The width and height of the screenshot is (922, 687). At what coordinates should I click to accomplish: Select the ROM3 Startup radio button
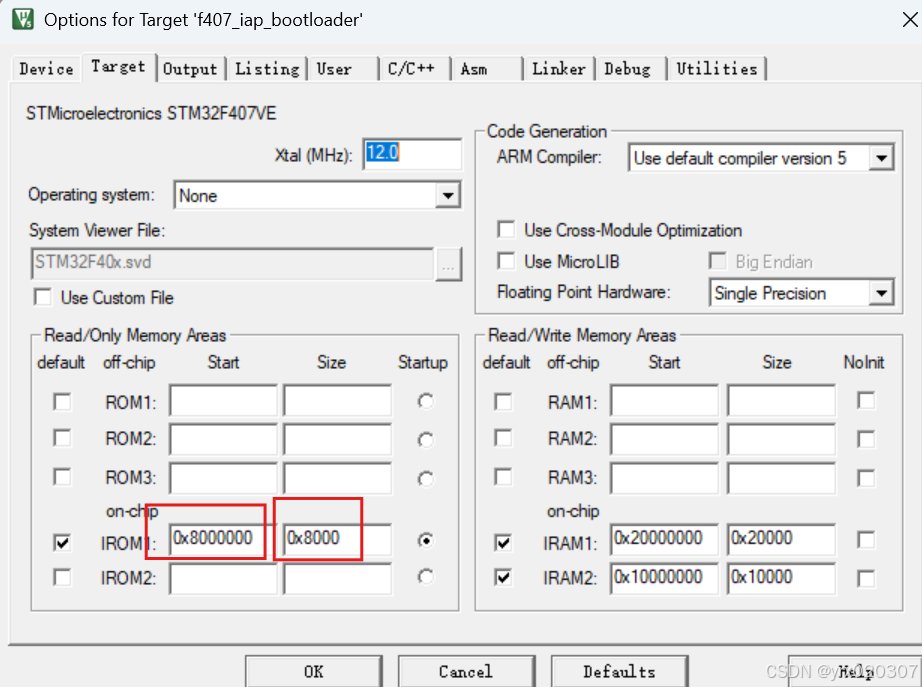pos(426,479)
